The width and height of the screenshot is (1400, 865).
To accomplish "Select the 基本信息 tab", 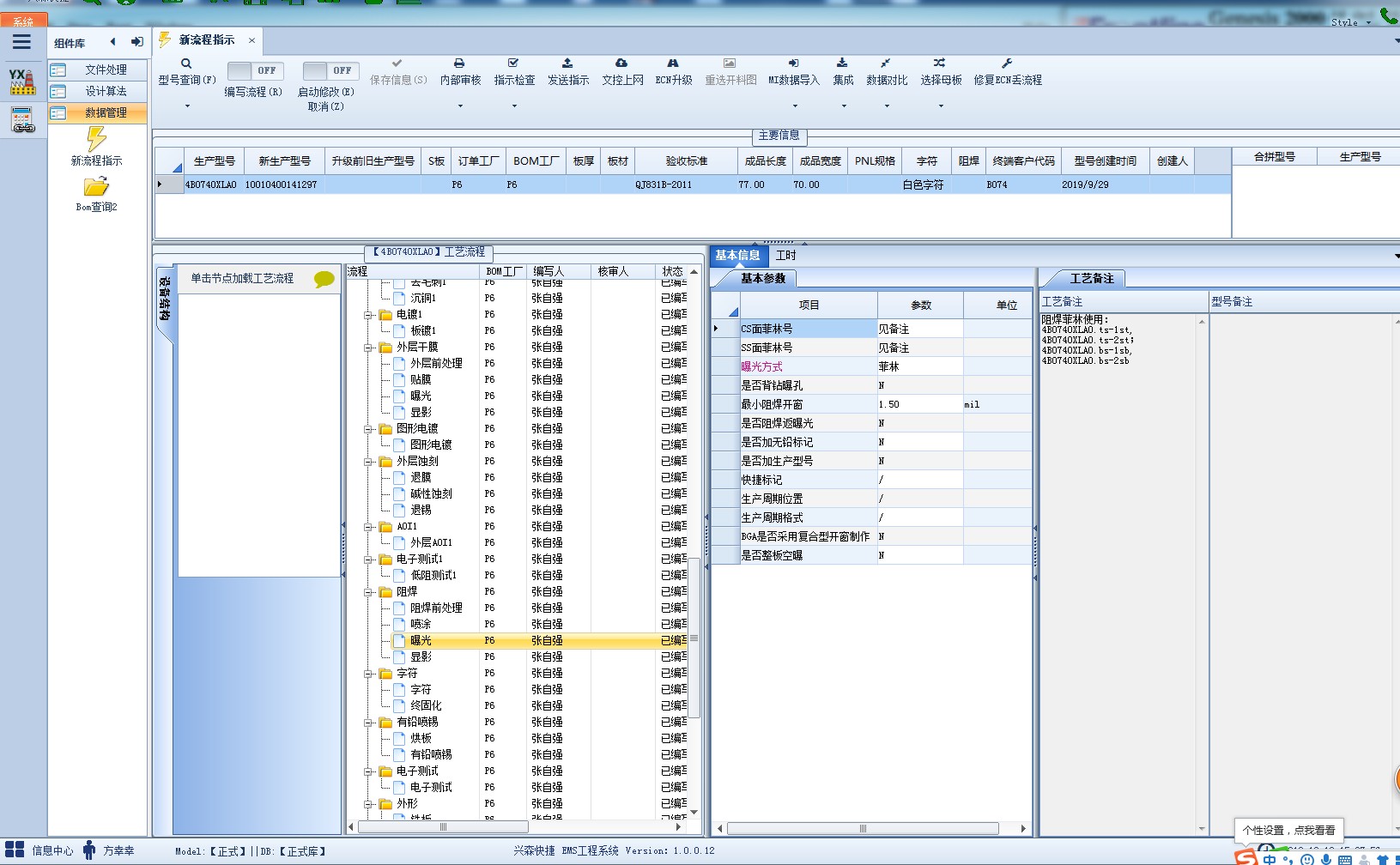I will [737, 255].
